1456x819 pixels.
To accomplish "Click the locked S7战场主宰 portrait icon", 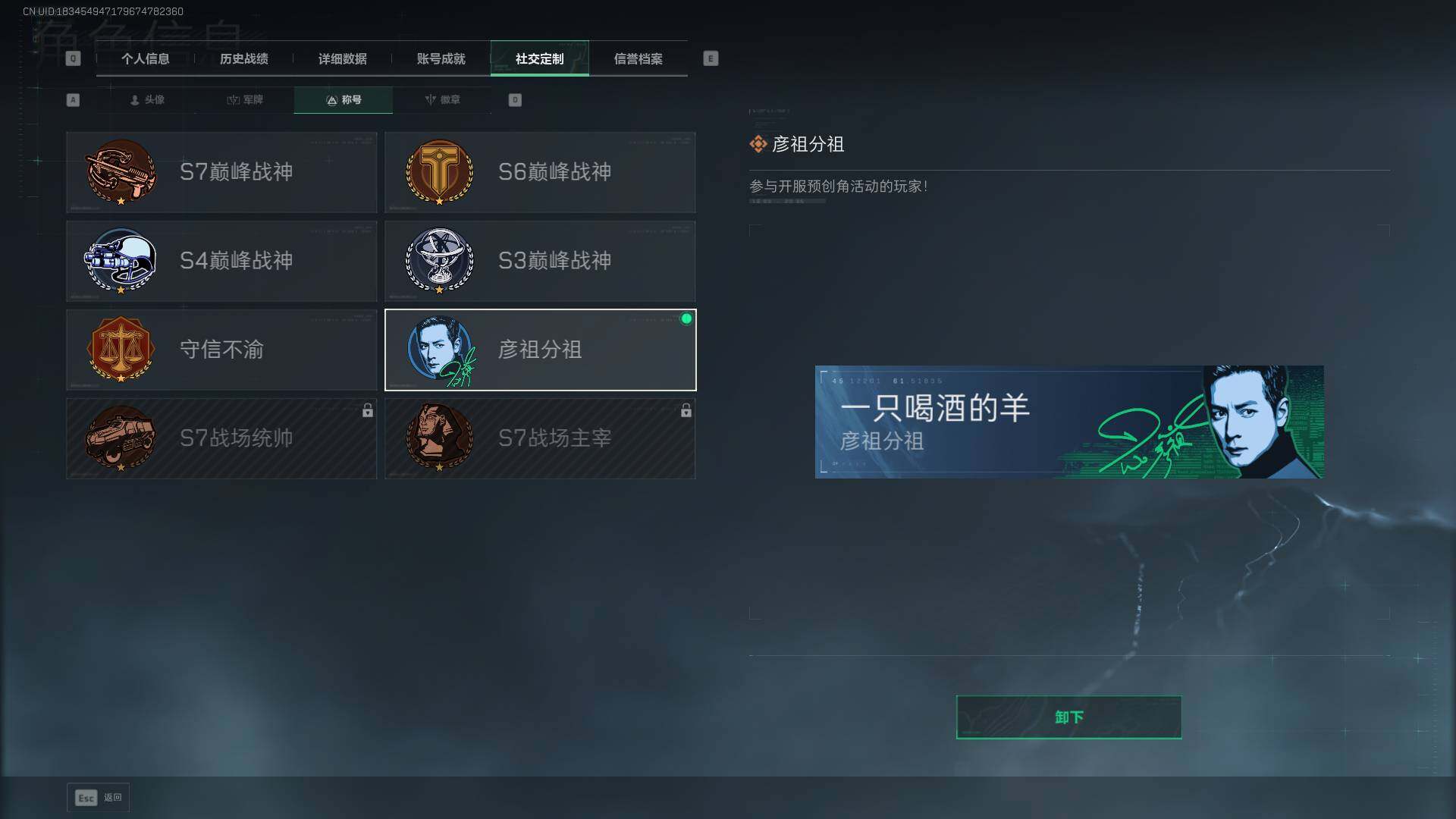I will click(439, 438).
